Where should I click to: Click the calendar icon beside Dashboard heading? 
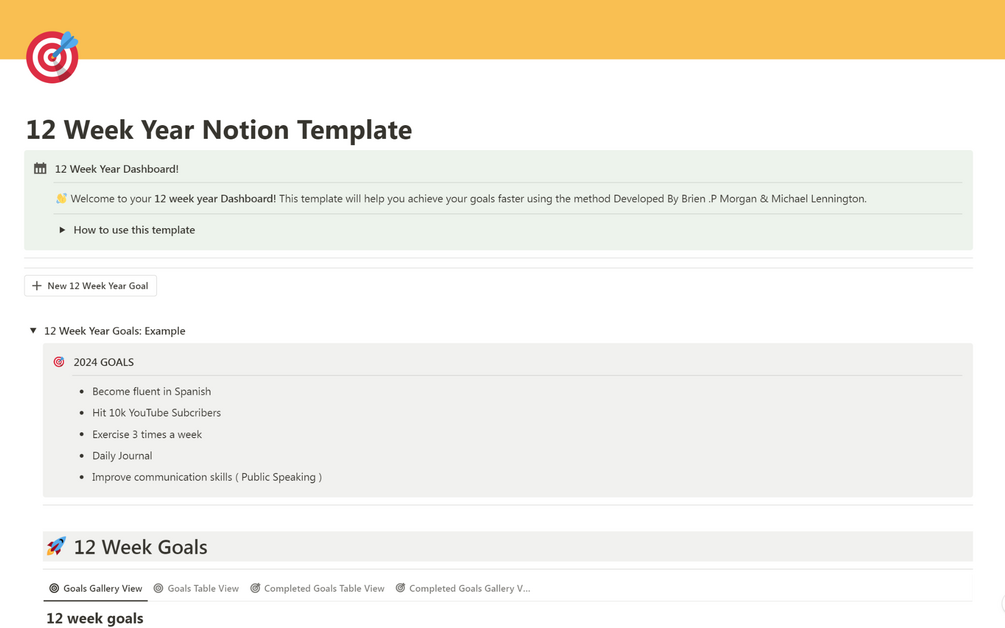pos(40,169)
